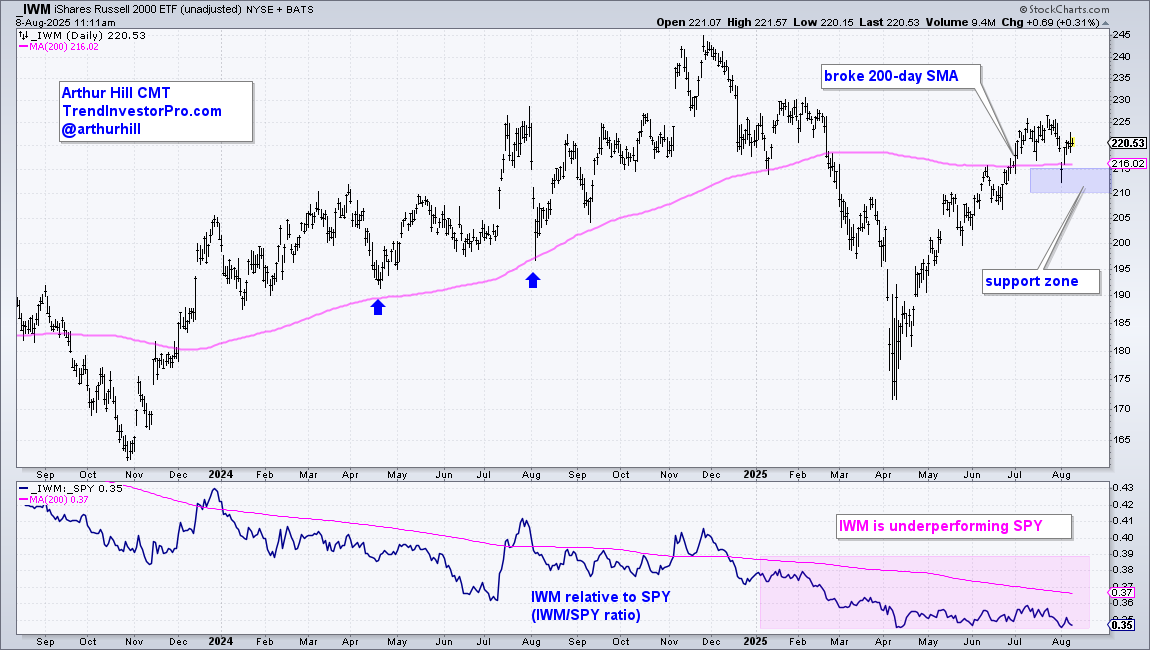Image resolution: width=1150 pixels, height=650 pixels.
Task: Expand the 220.53 last price marker
Action: (x=1127, y=143)
